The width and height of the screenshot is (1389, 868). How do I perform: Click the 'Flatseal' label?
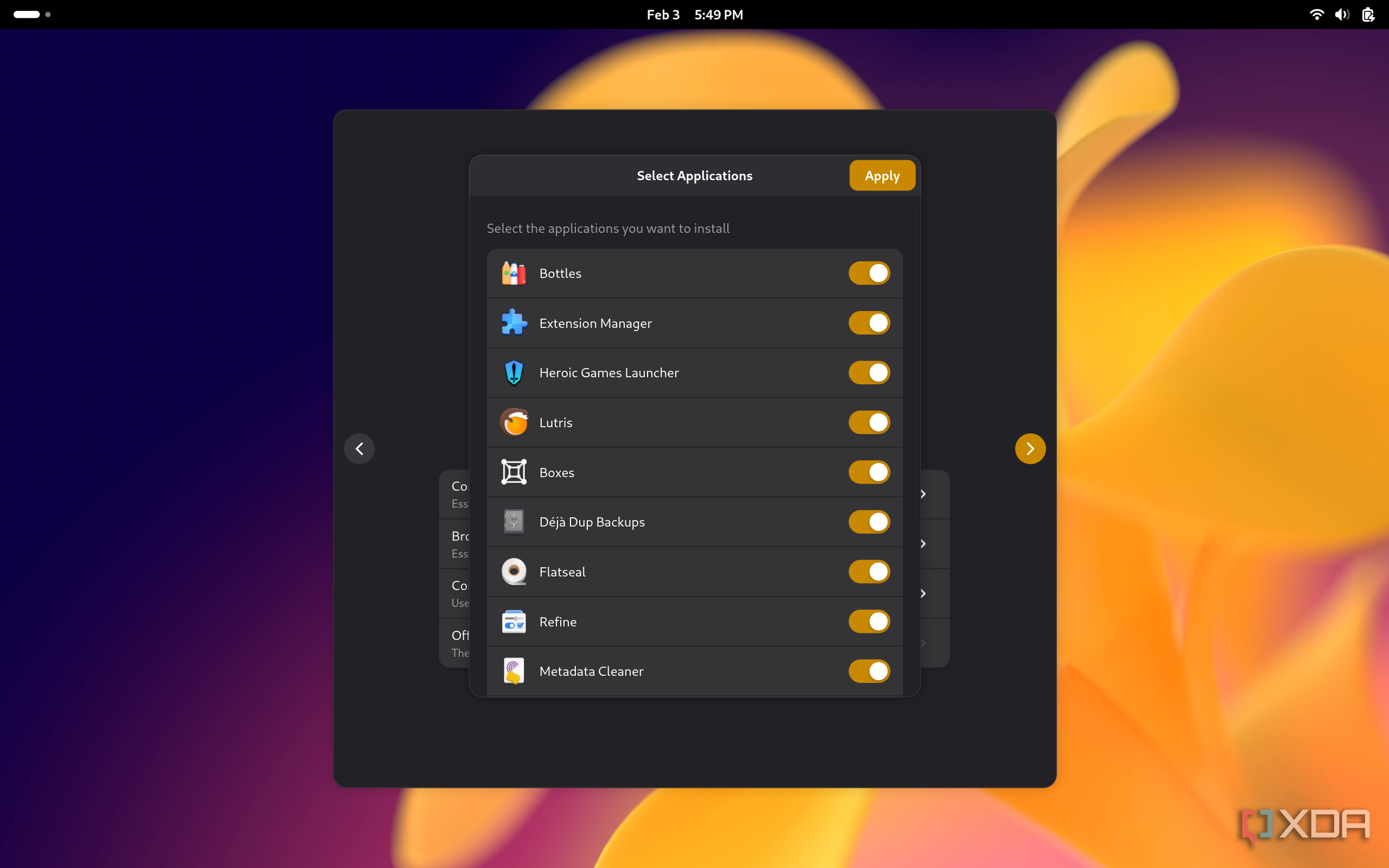(x=562, y=572)
